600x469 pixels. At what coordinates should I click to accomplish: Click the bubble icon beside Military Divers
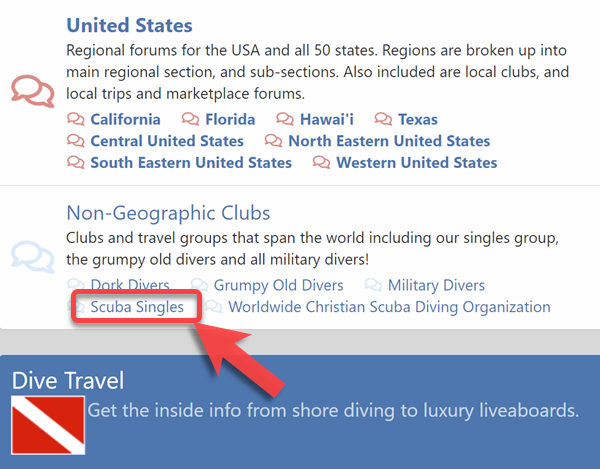pos(373,286)
